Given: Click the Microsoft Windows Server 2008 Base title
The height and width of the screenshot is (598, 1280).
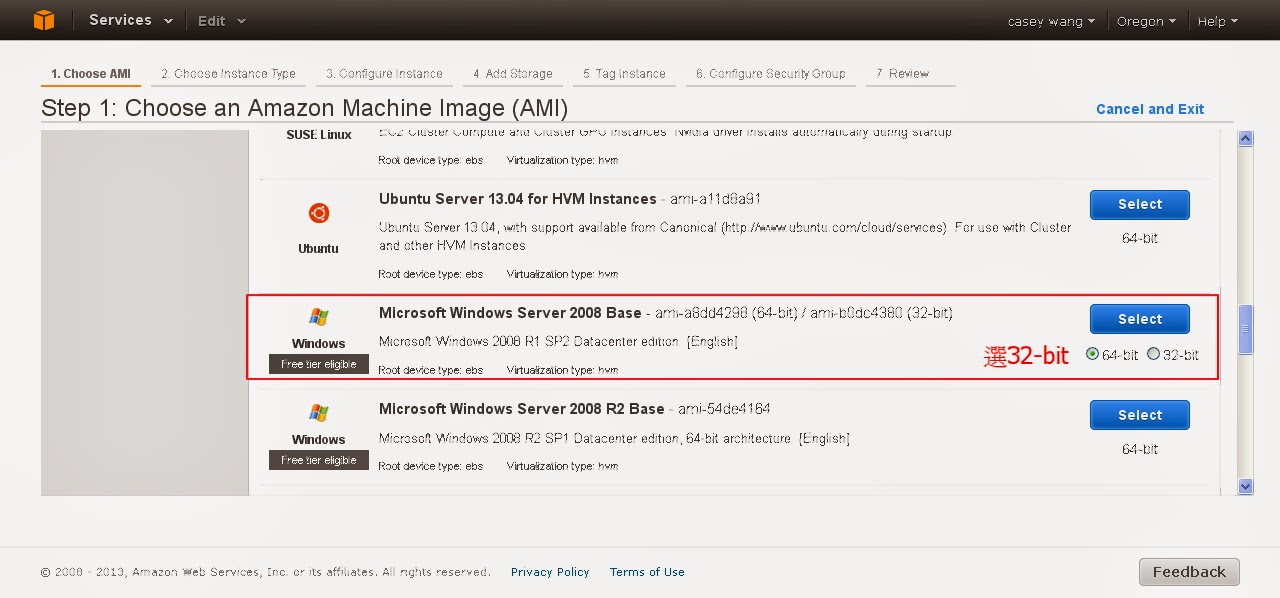Looking at the screenshot, I should pyautogui.click(x=510, y=313).
